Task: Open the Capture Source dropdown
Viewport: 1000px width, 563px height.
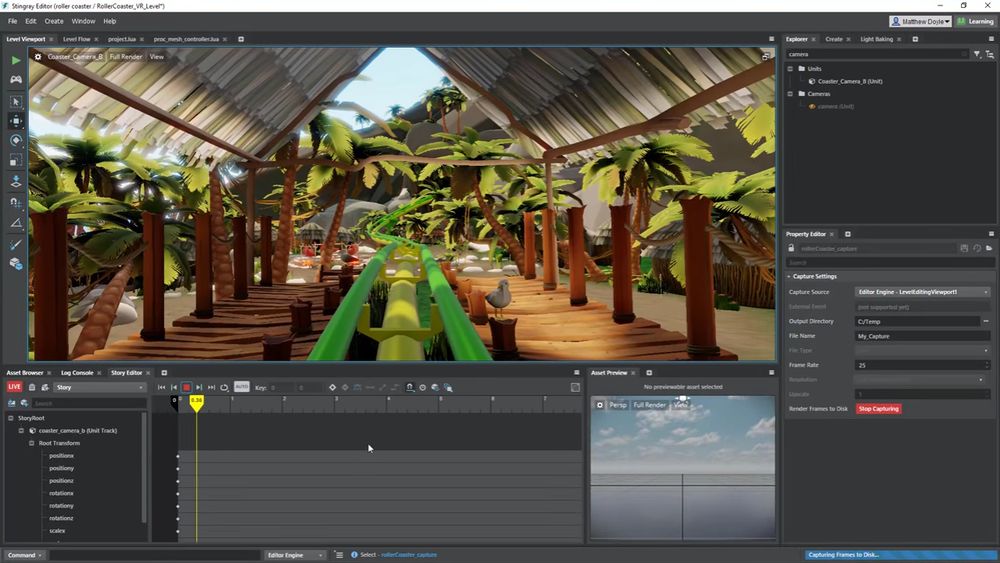Action: 922,292
